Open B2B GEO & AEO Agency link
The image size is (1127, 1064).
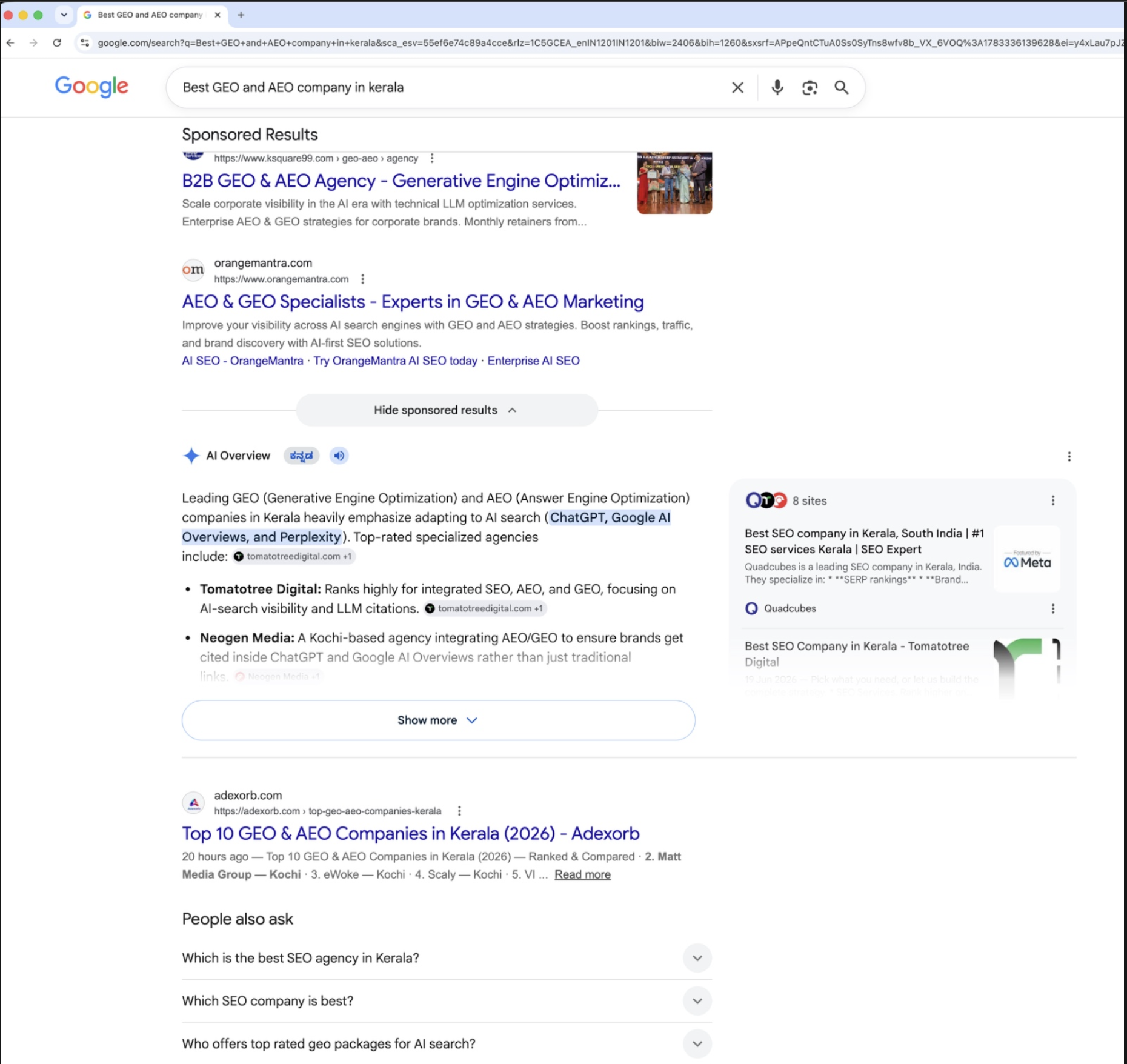click(x=401, y=181)
